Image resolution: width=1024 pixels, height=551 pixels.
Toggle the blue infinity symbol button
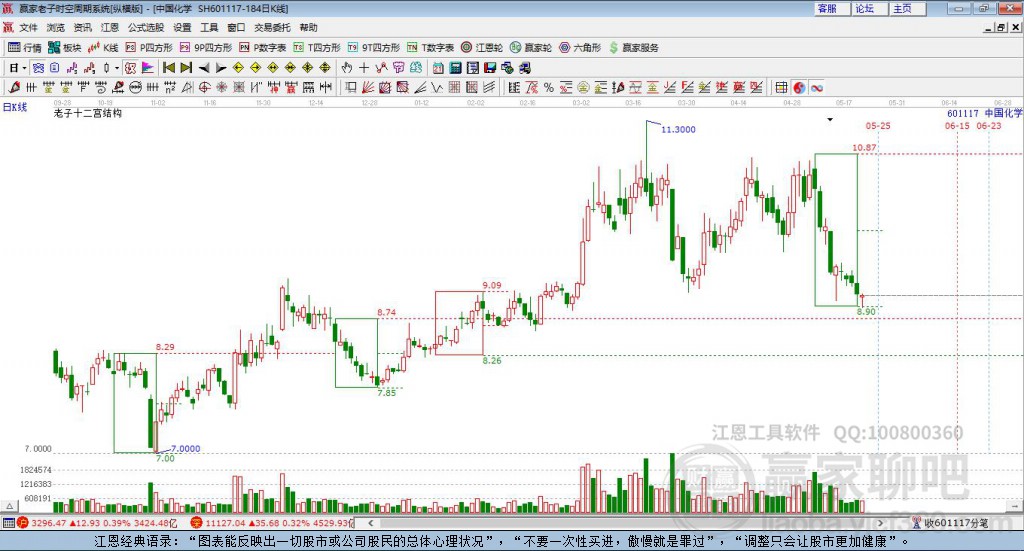tap(817, 87)
